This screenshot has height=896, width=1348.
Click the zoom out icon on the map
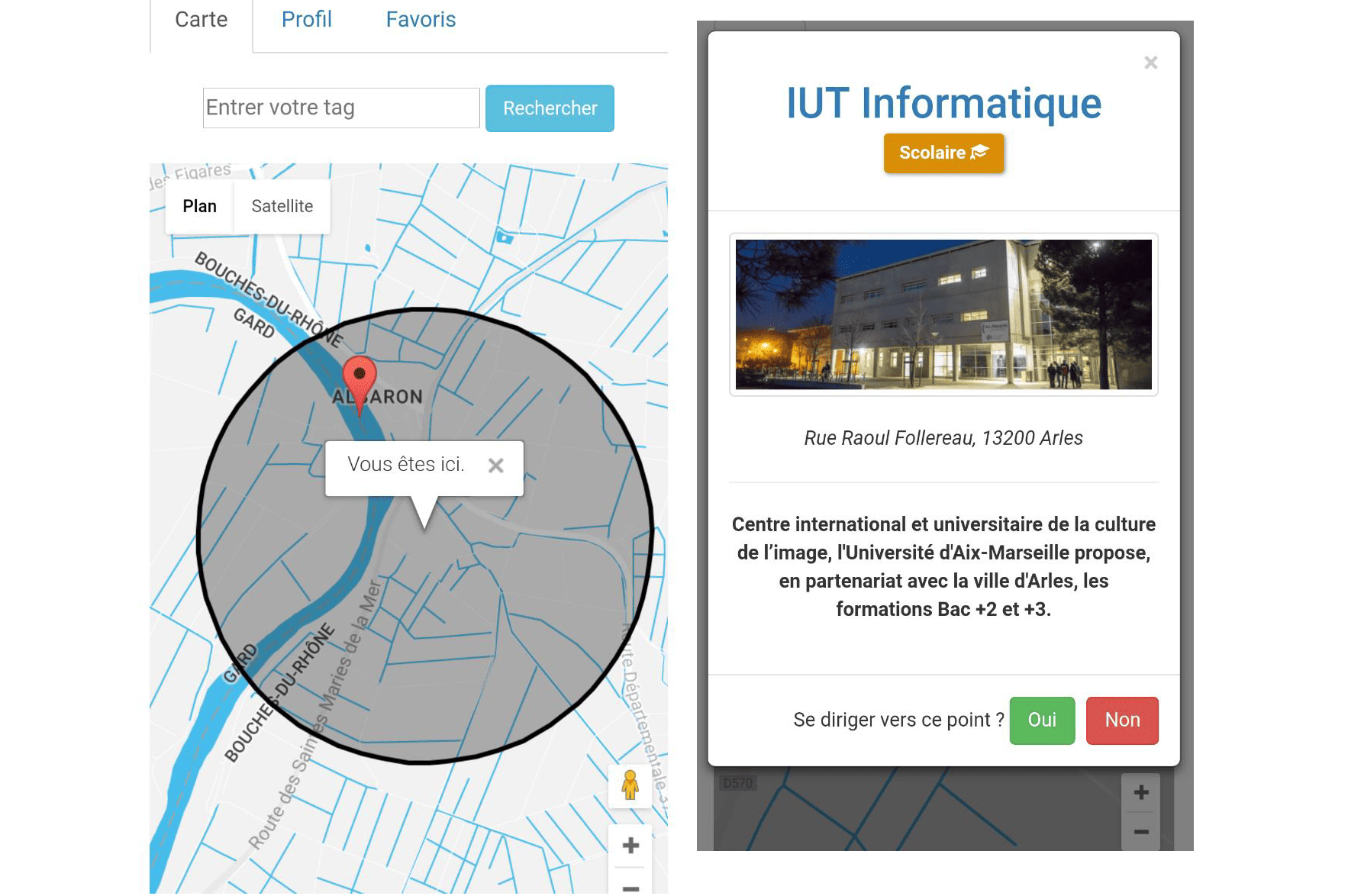click(x=630, y=889)
